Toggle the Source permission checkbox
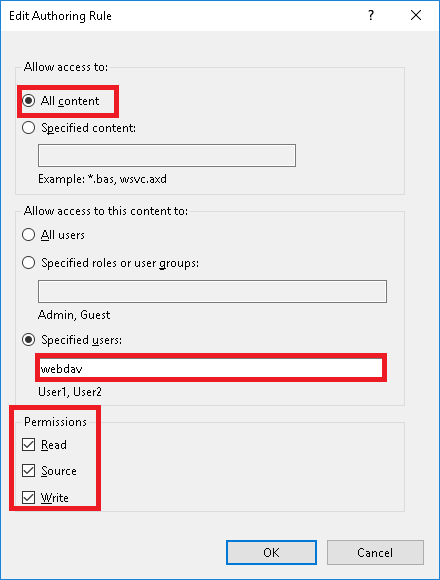440x580 pixels. click(x=28, y=471)
